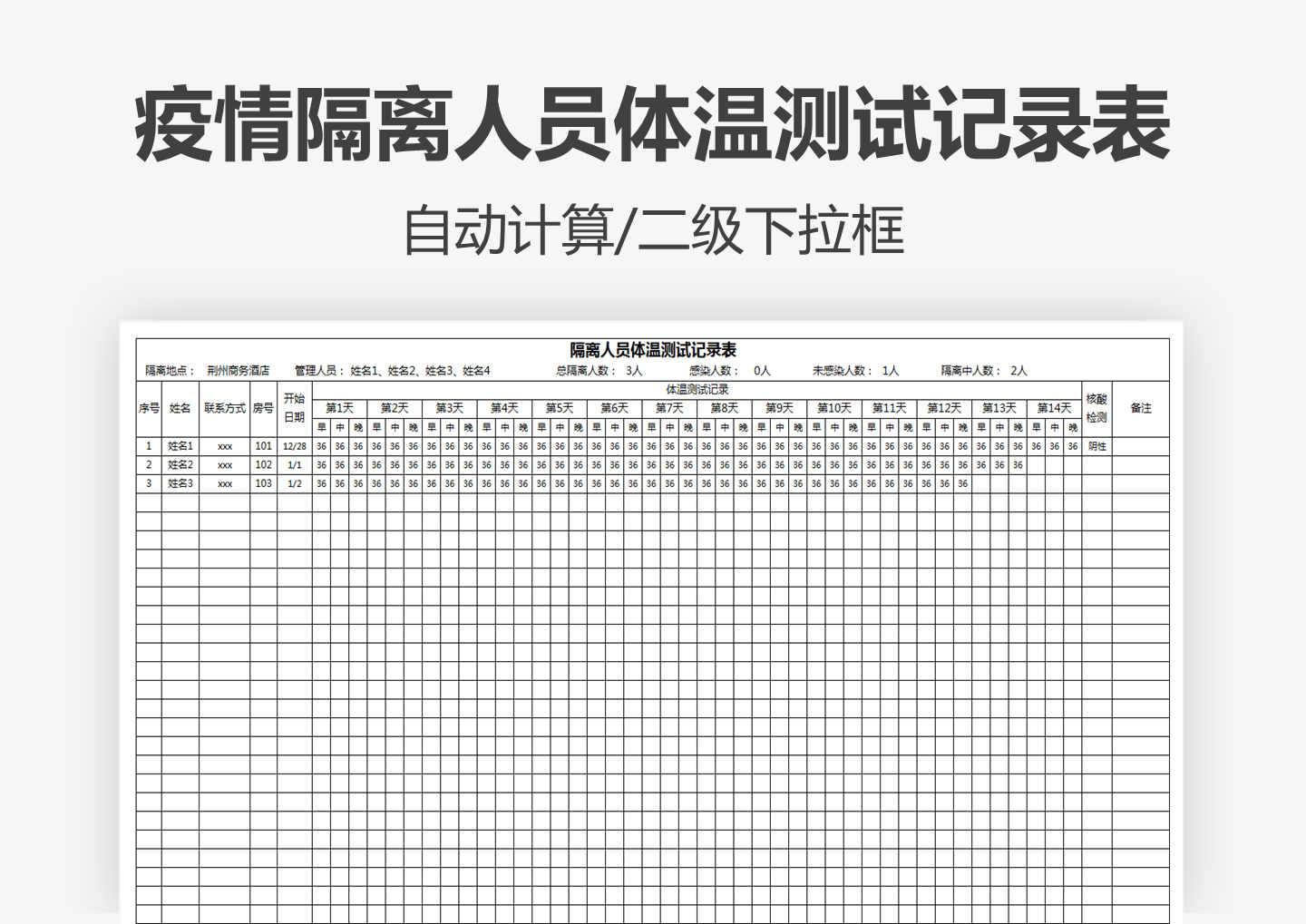Click the 姓名1 name cell

point(181,447)
